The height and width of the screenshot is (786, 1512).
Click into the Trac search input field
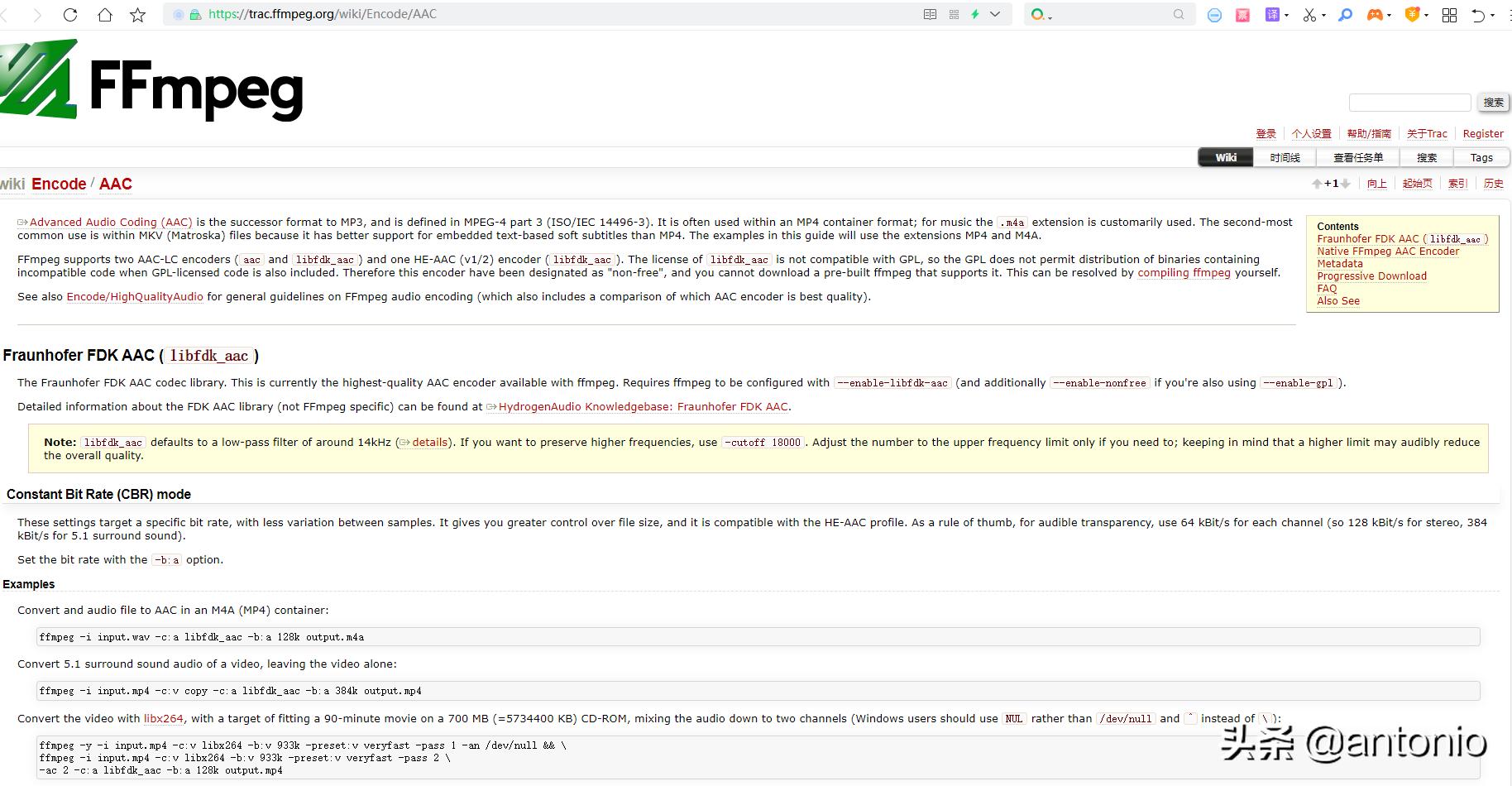[x=1409, y=103]
